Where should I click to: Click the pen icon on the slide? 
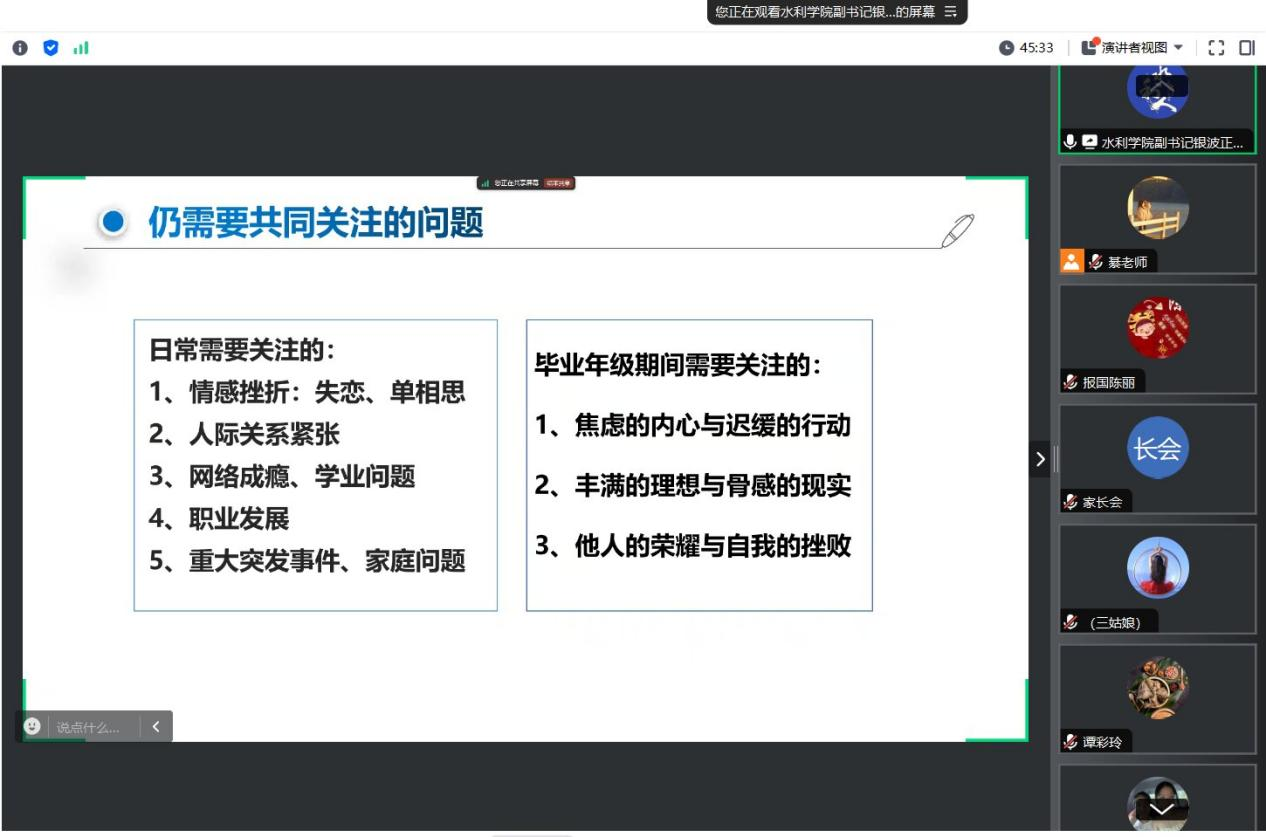pyautogui.click(x=956, y=229)
